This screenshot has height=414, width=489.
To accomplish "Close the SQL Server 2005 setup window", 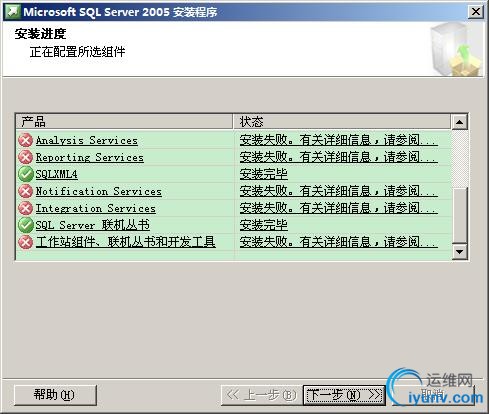I will 476,12.
